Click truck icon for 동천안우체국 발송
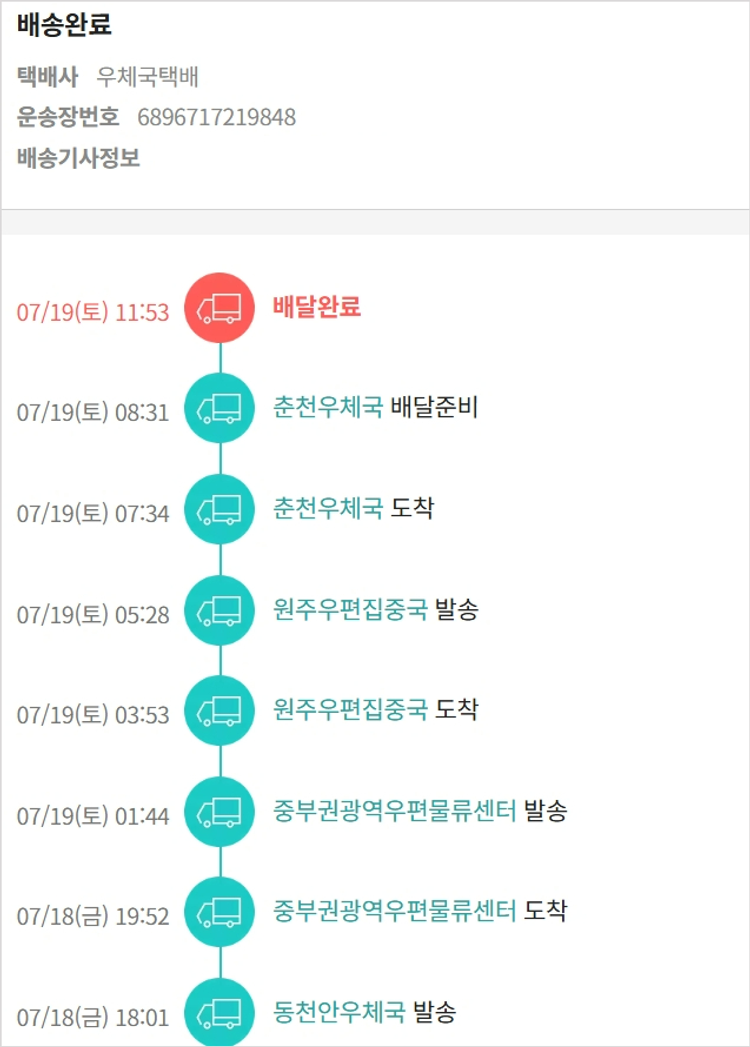Image resolution: width=750 pixels, height=1047 pixels. click(220, 1012)
